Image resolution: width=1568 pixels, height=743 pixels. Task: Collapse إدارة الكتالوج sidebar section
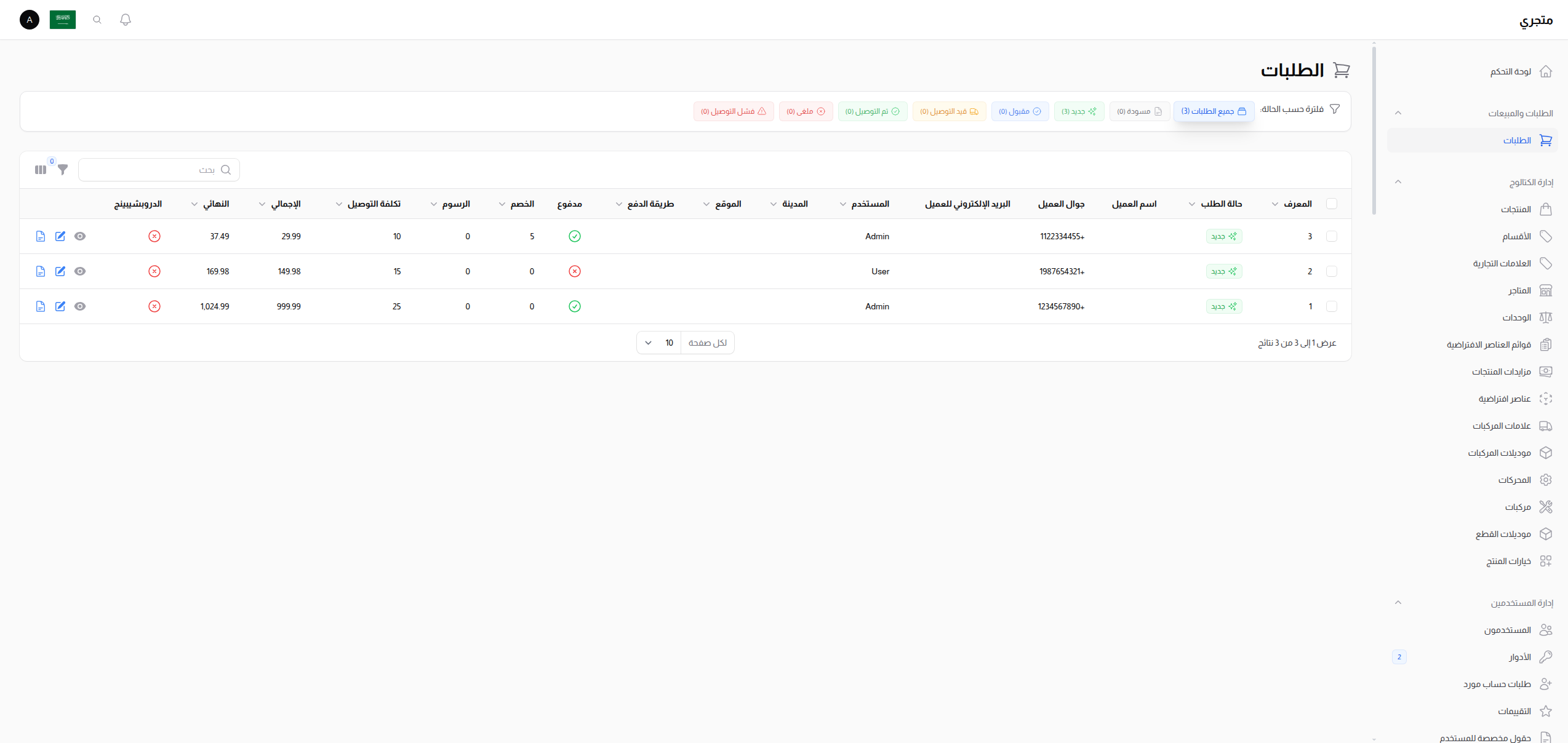click(1398, 182)
